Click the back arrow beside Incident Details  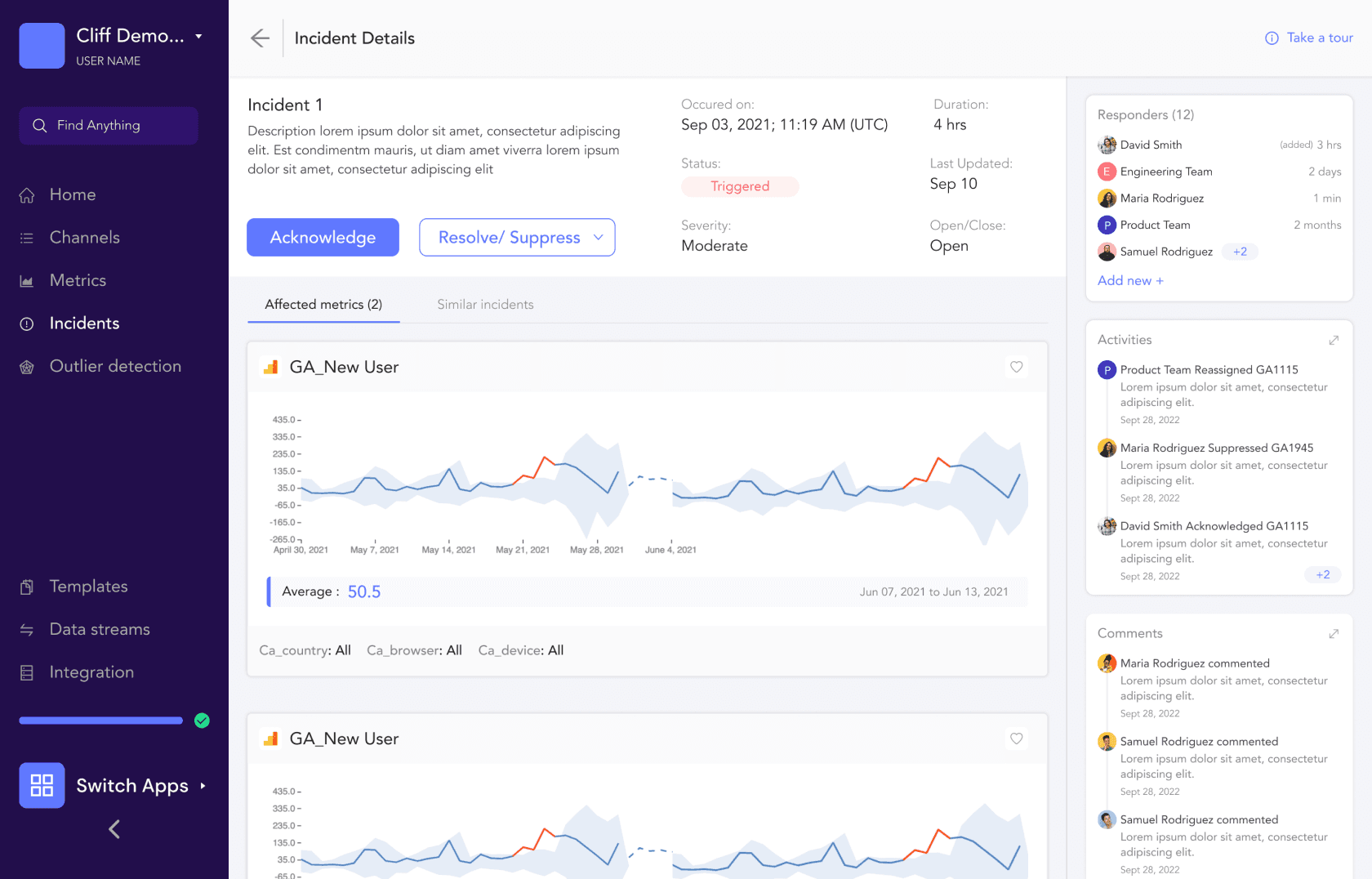260,38
